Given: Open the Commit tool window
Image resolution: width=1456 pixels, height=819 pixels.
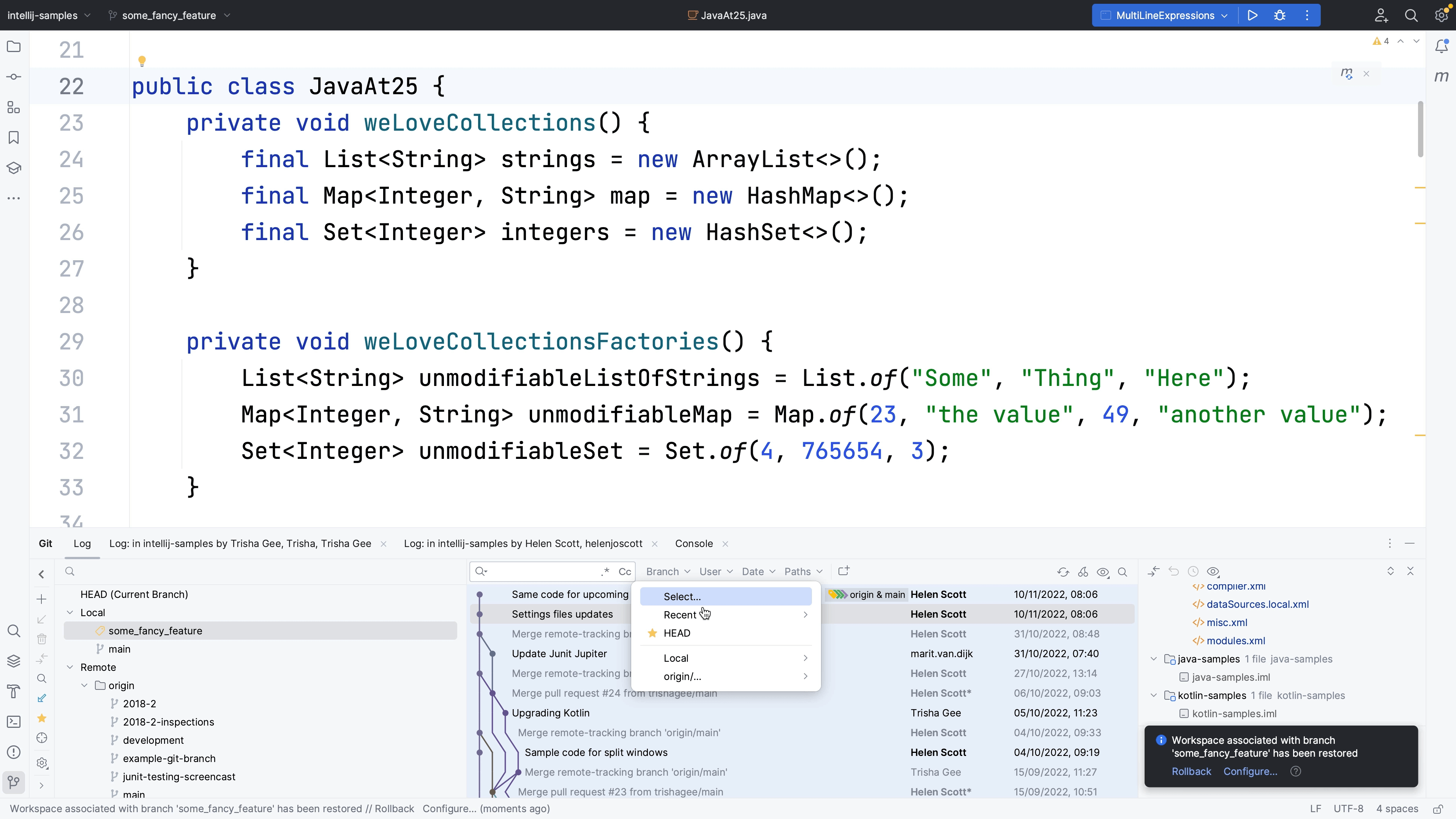Looking at the screenshot, I should coord(13,77).
